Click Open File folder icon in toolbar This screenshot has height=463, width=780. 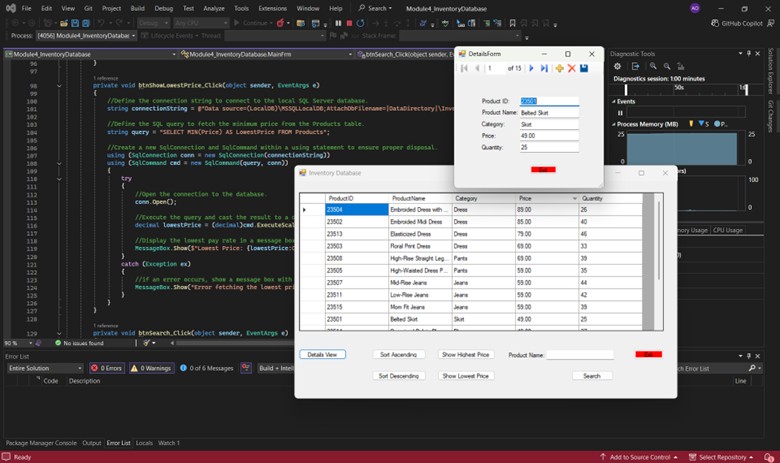tap(64, 23)
